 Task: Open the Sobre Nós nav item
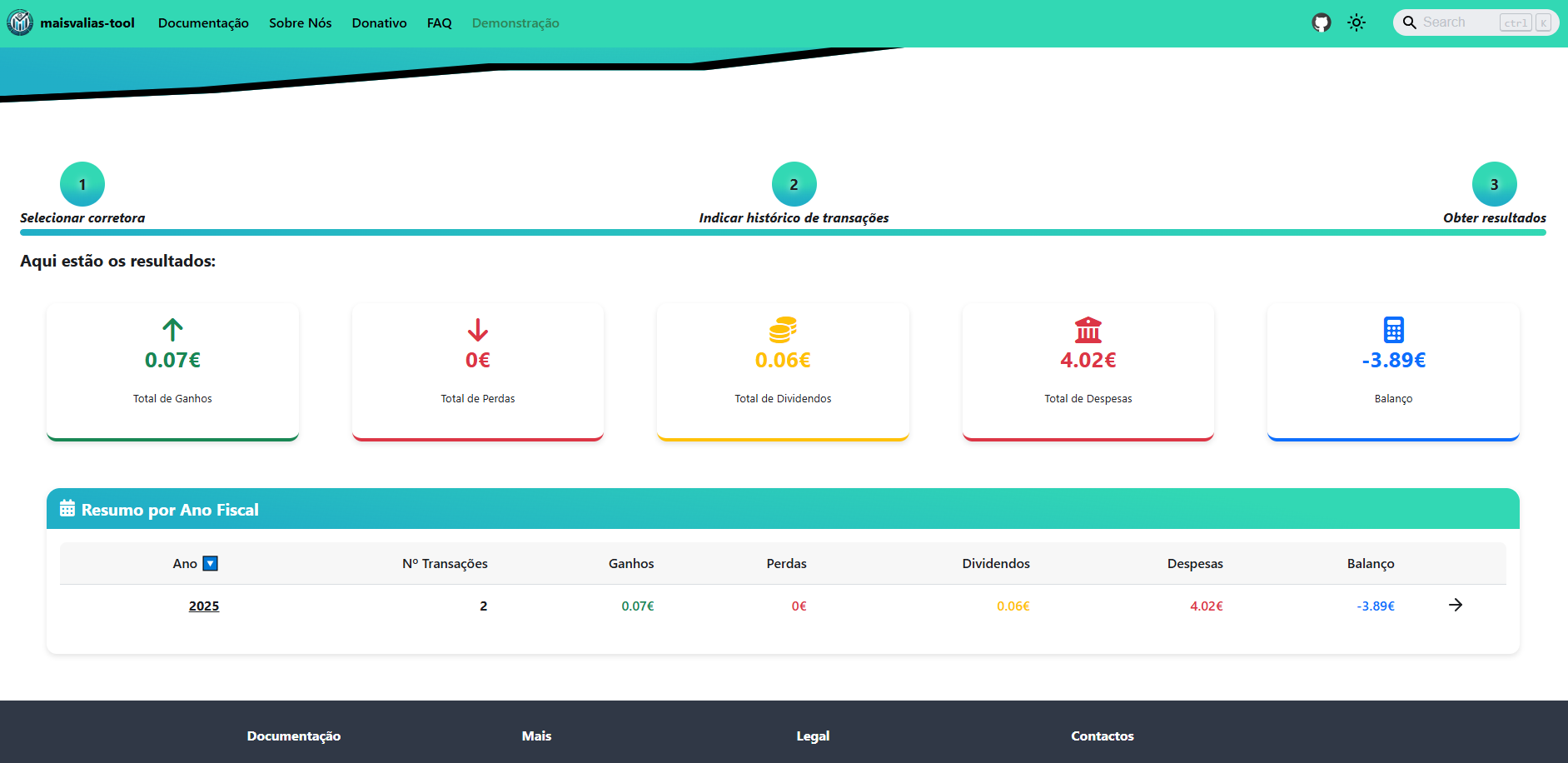coord(301,23)
